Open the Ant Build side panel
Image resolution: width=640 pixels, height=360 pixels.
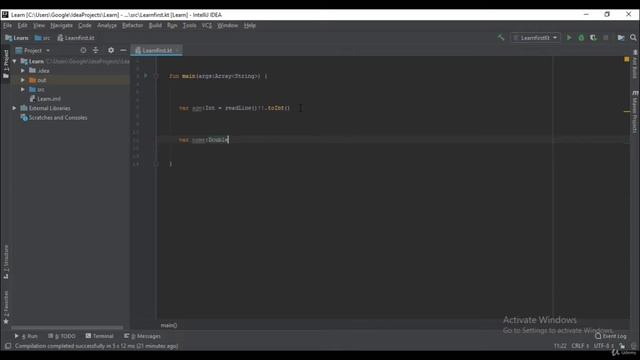[635, 64]
